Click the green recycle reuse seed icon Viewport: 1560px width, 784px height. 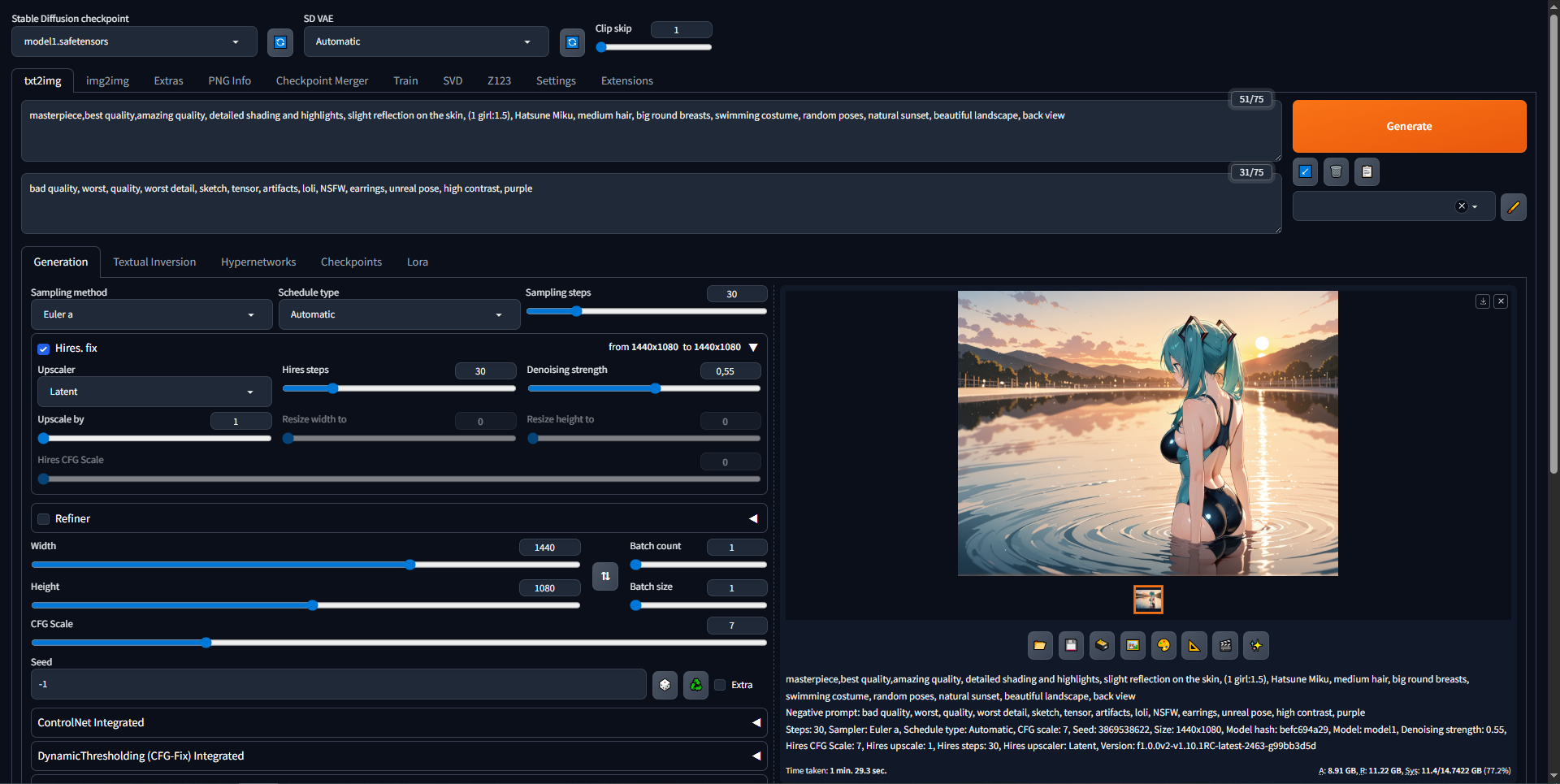tap(695, 685)
